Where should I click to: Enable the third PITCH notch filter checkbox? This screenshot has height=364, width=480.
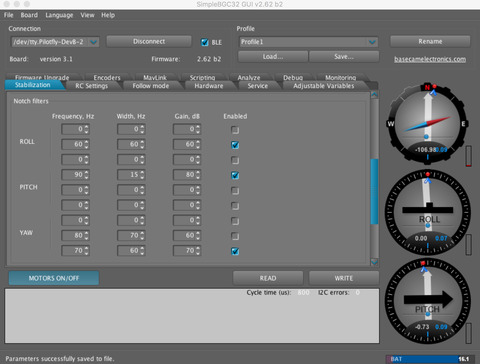(x=235, y=206)
